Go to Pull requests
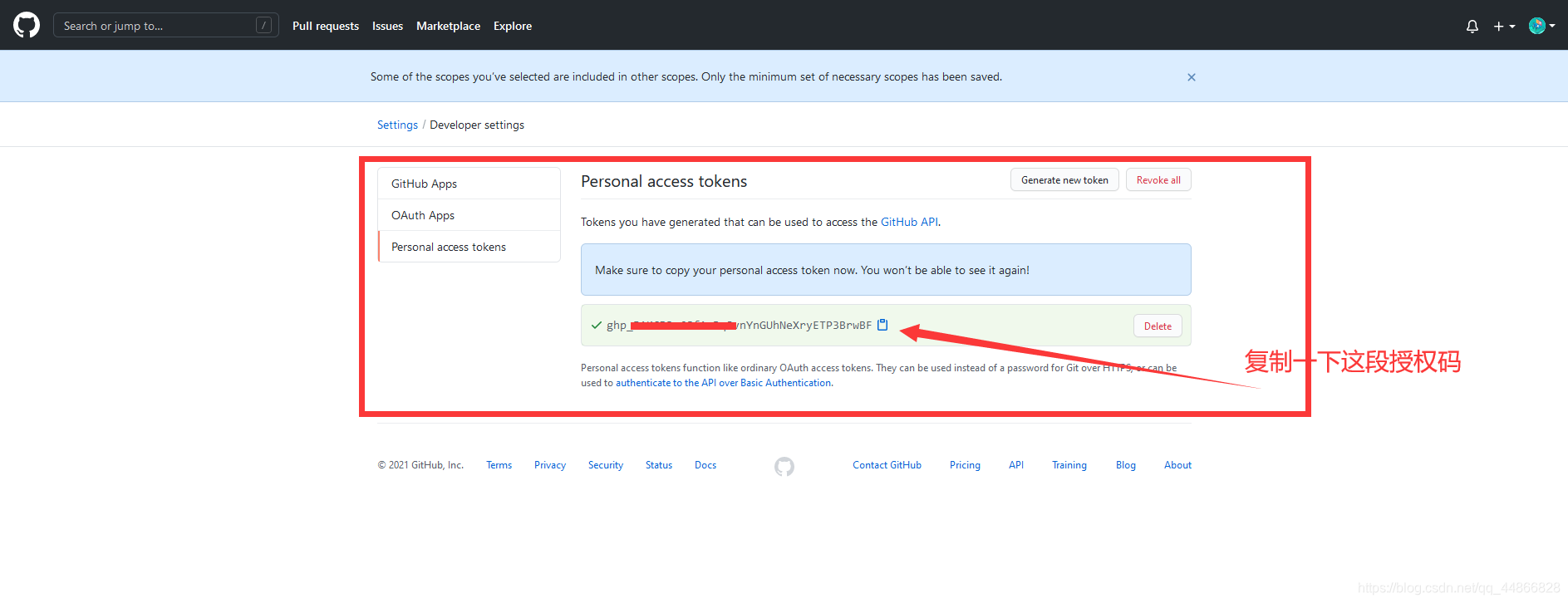The width and height of the screenshot is (1568, 603). pos(326,26)
